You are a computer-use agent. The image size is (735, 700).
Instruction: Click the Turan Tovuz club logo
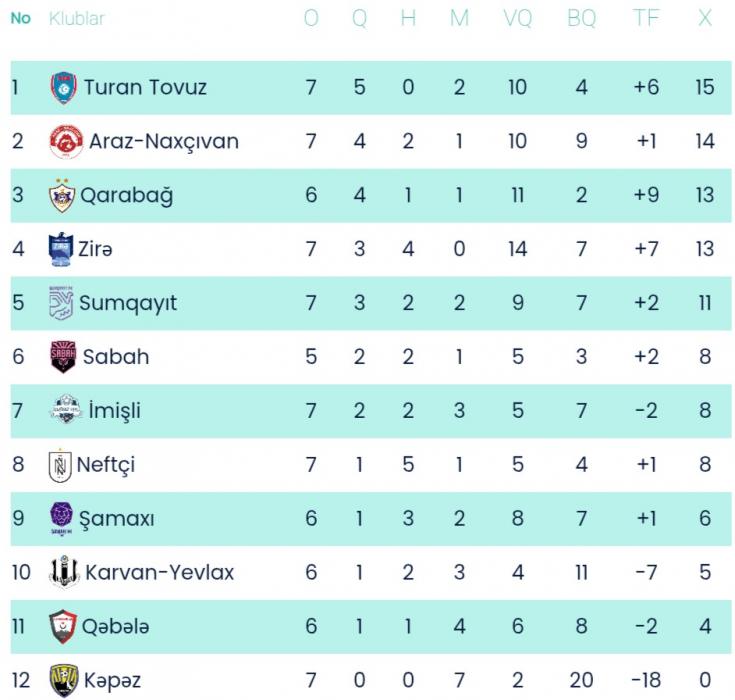point(63,87)
